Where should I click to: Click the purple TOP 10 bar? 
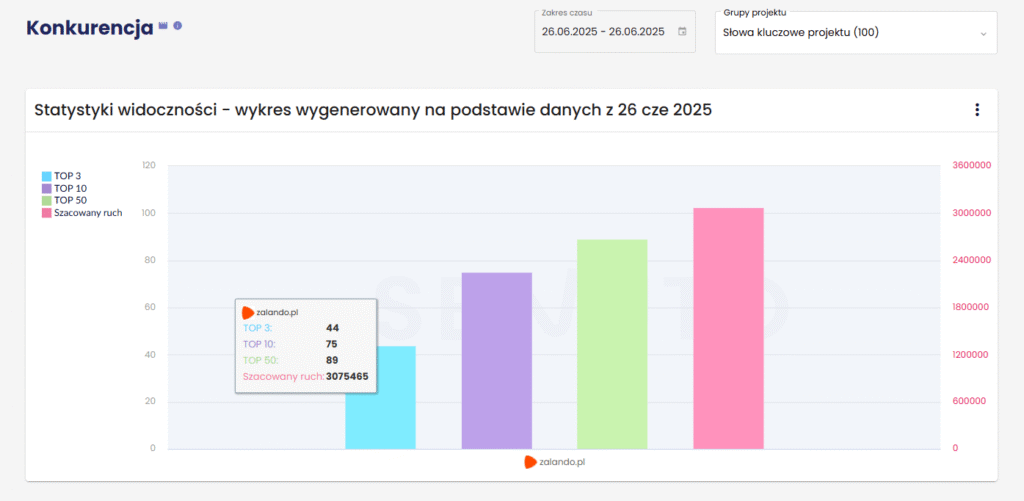497,361
